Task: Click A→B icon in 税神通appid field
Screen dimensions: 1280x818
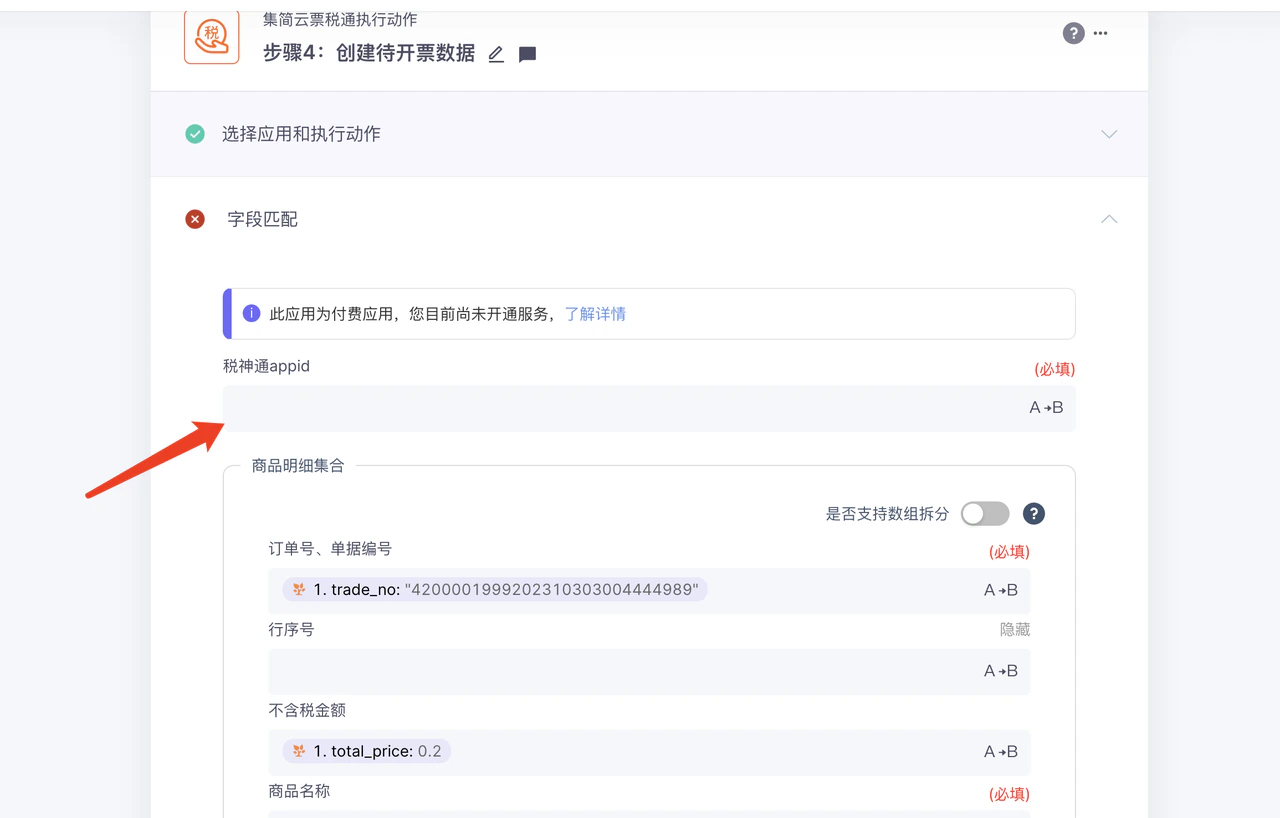Action: pyautogui.click(x=1046, y=408)
